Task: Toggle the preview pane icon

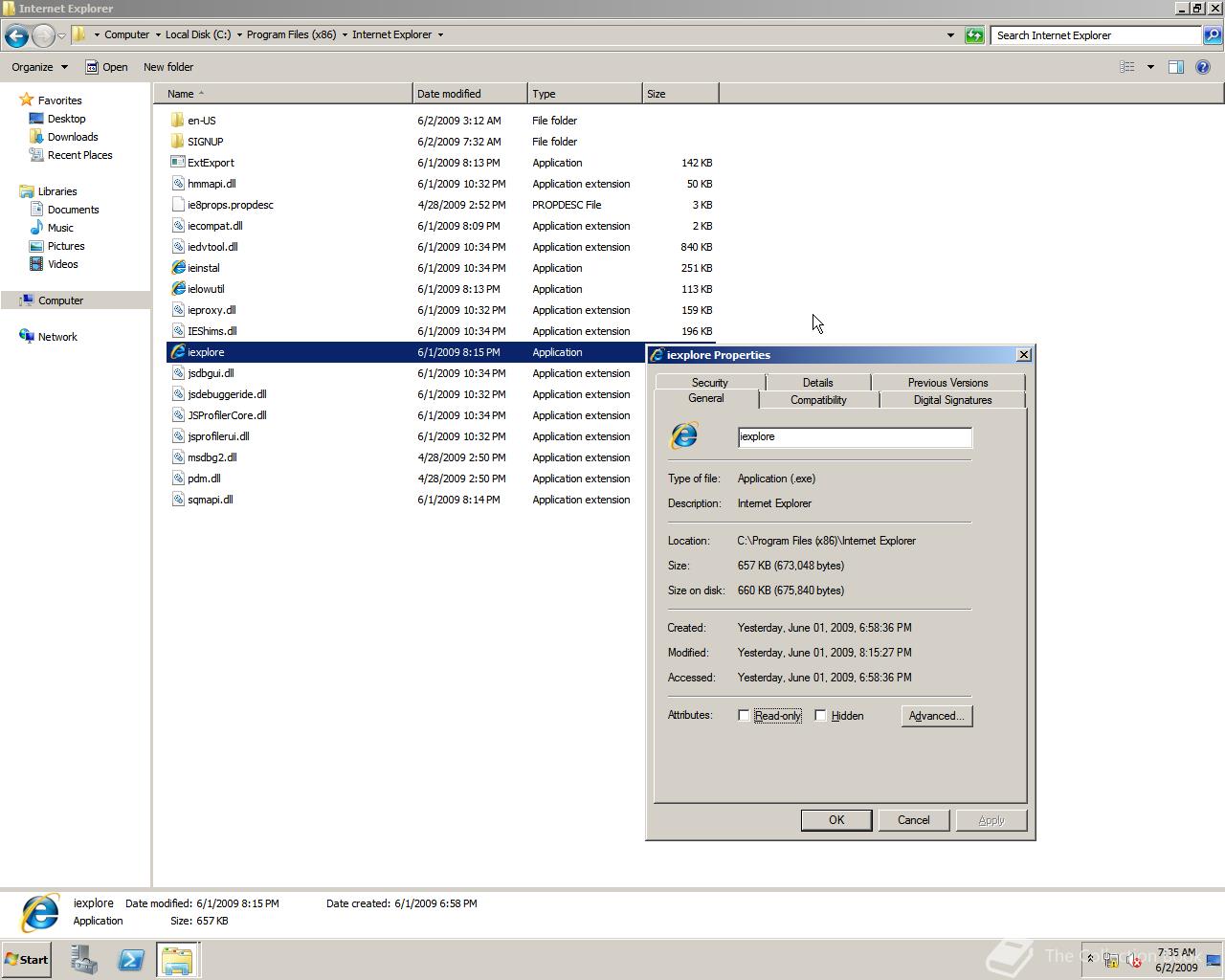Action: [1176, 67]
